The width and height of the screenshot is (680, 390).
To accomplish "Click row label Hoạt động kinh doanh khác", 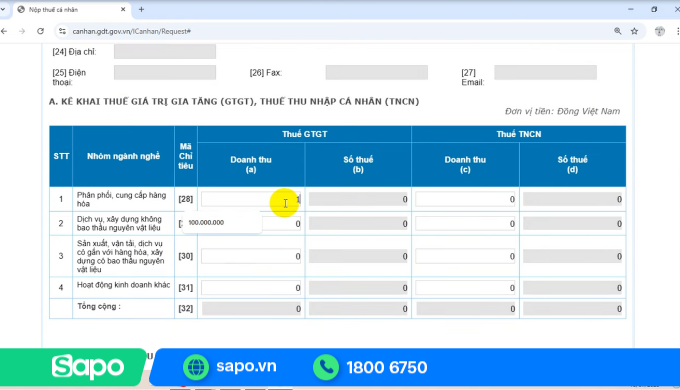I will pyautogui.click(x=124, y=285).
